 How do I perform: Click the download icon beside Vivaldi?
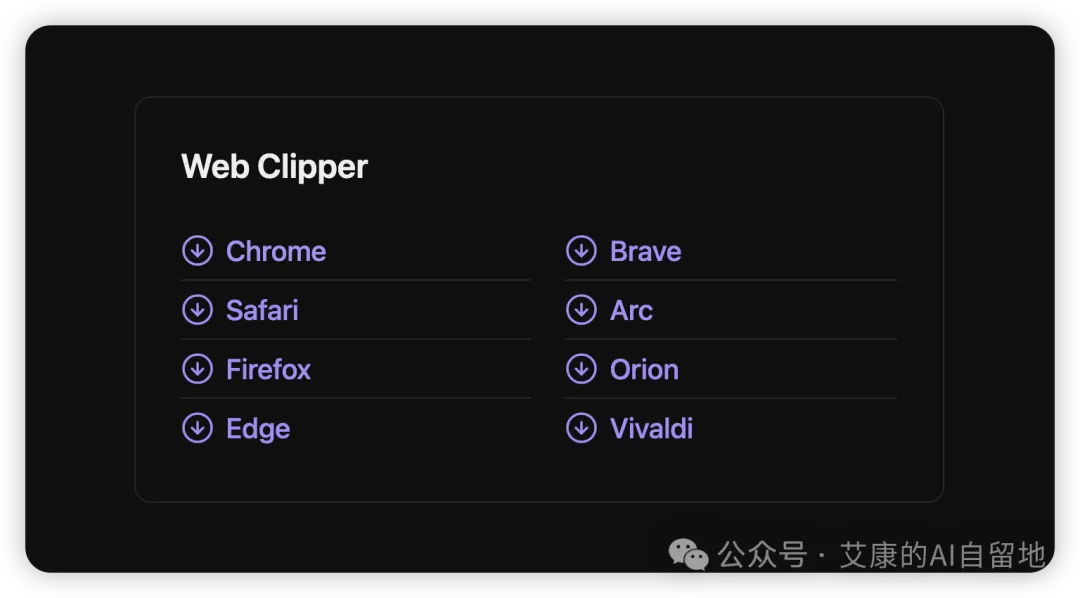tap(581, 428)
